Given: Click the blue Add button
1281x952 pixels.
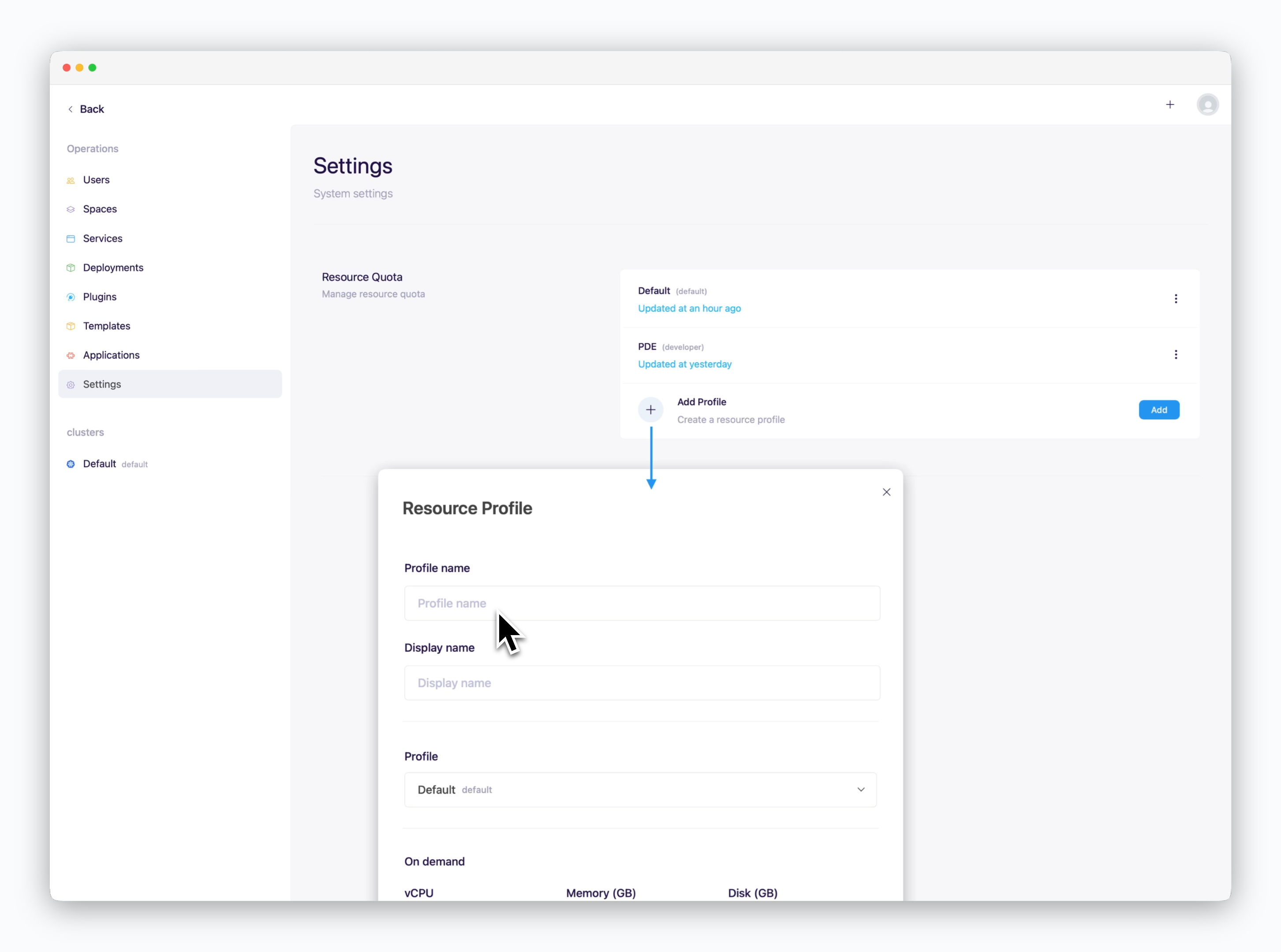Looking at the screenshot, I should pyautogui.click(x=1159, y=410).
